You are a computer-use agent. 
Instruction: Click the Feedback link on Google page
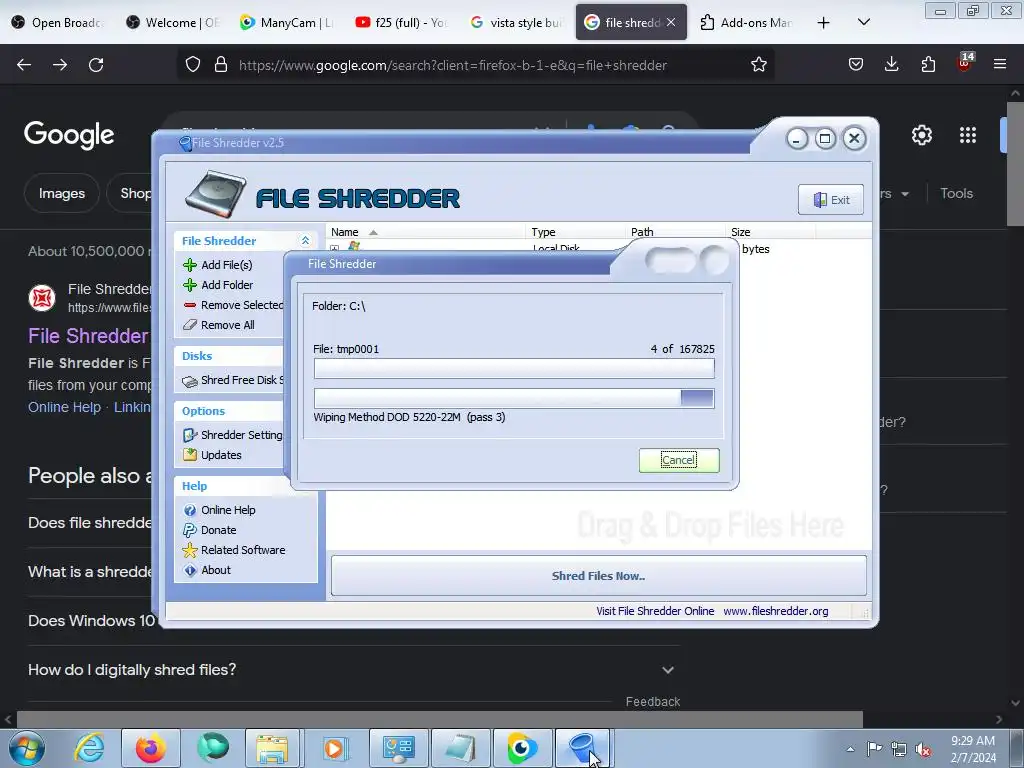(x=652, y=701)
